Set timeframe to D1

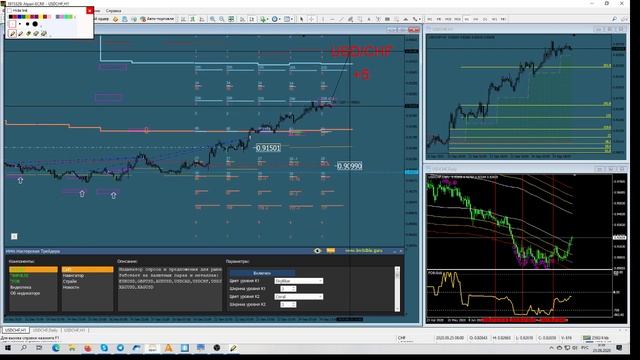[485, 19]
